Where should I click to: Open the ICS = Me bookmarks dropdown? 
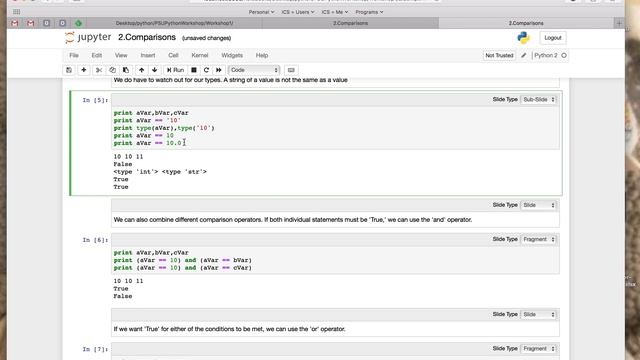[x=335, y=12]
